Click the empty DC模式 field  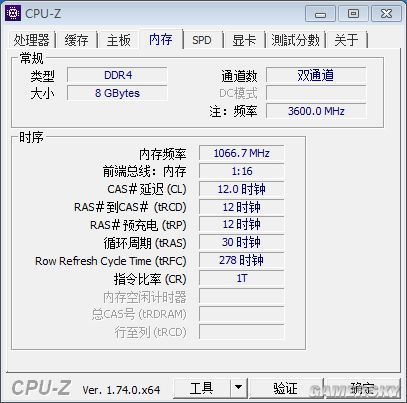(316, 93)
